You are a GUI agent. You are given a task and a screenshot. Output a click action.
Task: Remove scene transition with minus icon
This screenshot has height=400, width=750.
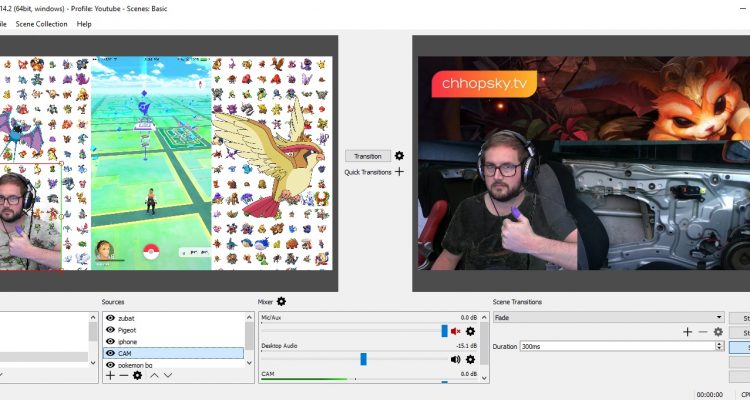703,332
